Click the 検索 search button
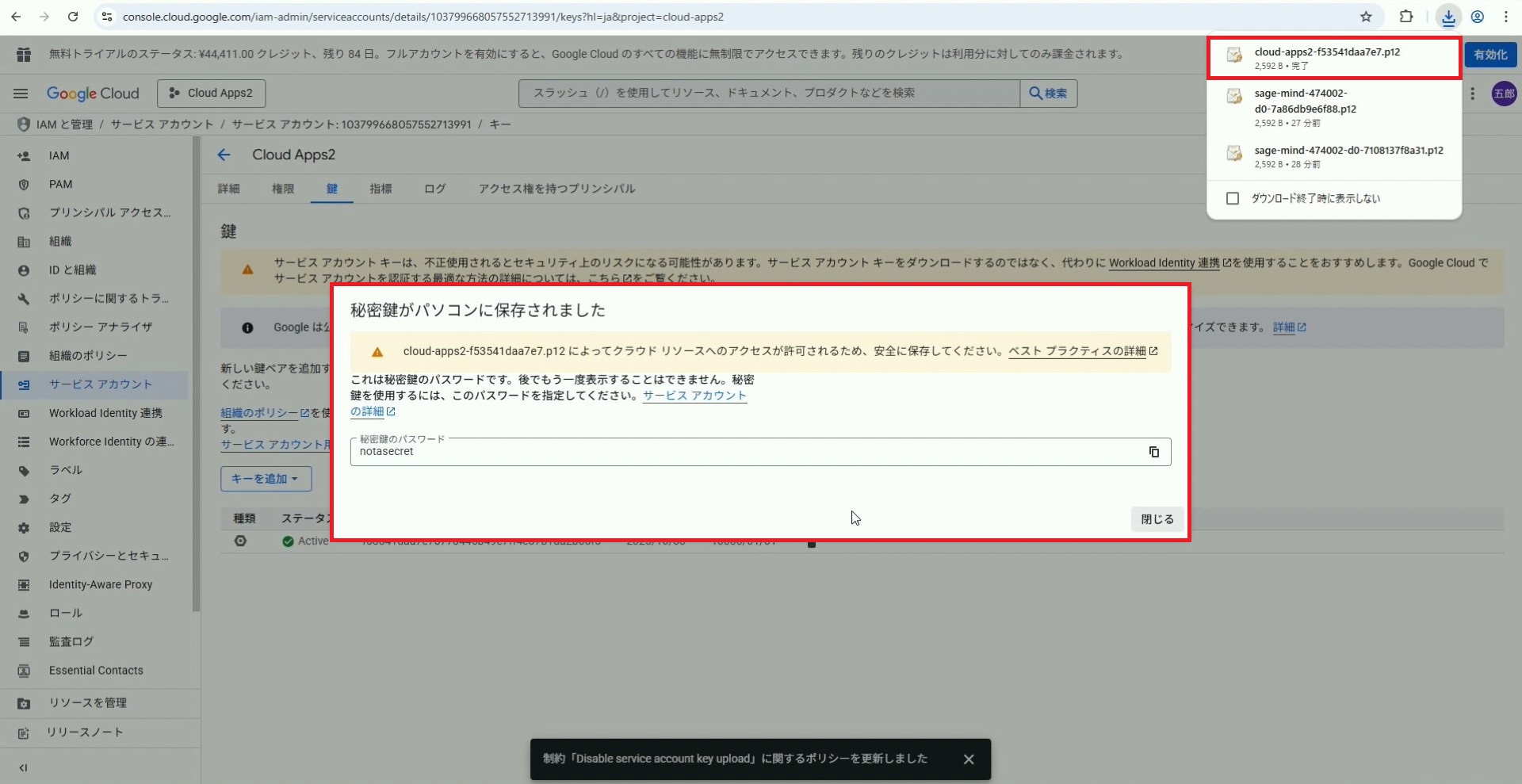Image resolution: width=1522 pixels, height=784 pixels. point(1048,94)
